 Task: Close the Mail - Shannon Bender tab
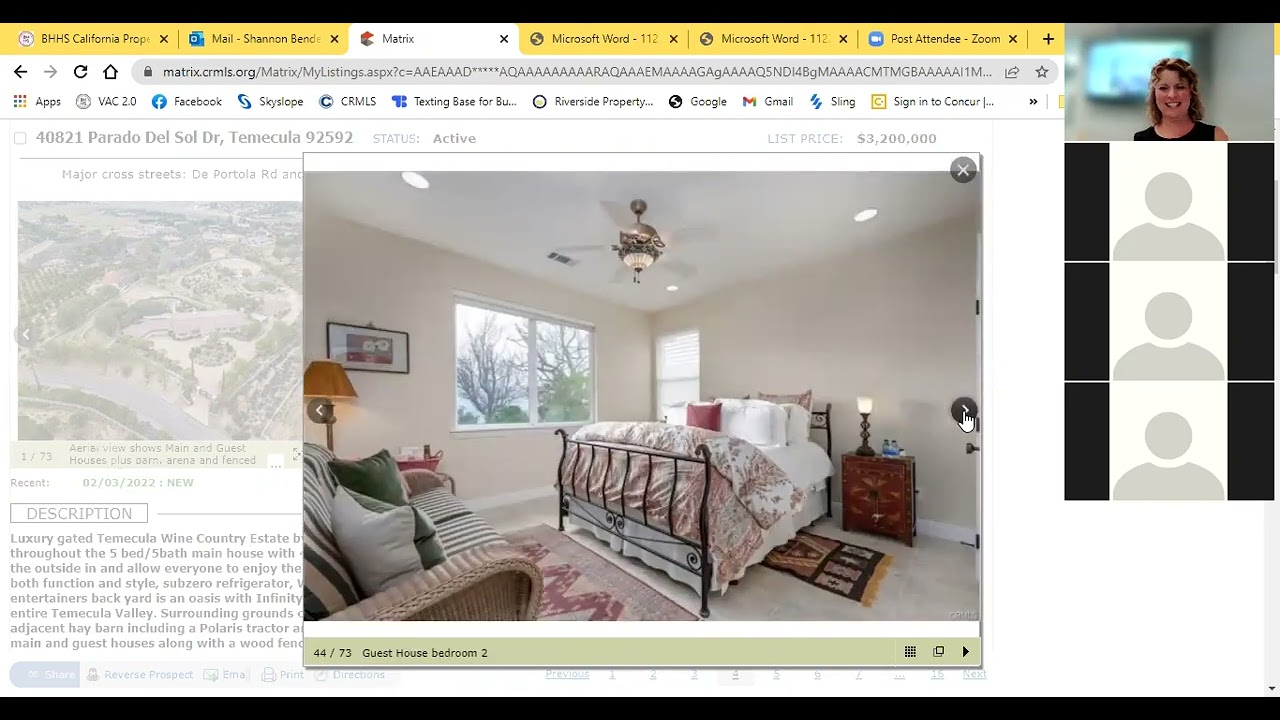coord(334,39)
